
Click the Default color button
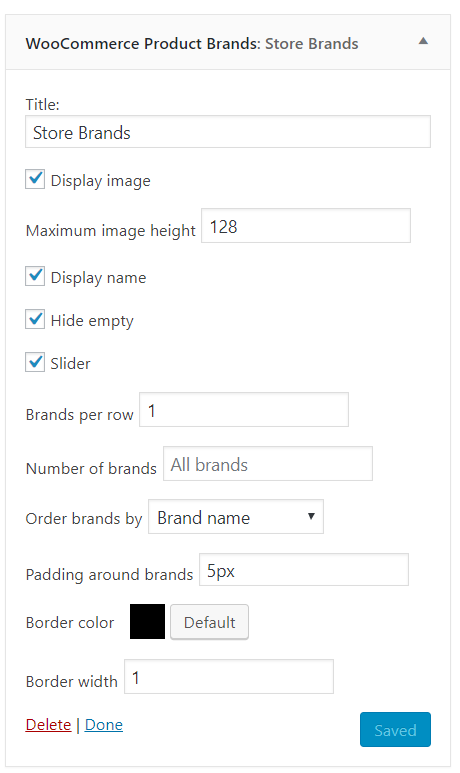click(x=210, y=622)
